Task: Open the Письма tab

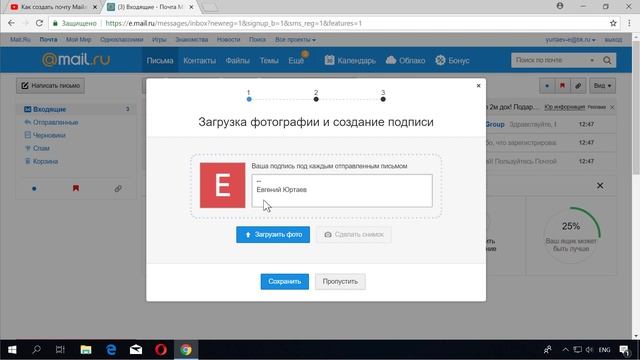Action: tap(160, 60)
